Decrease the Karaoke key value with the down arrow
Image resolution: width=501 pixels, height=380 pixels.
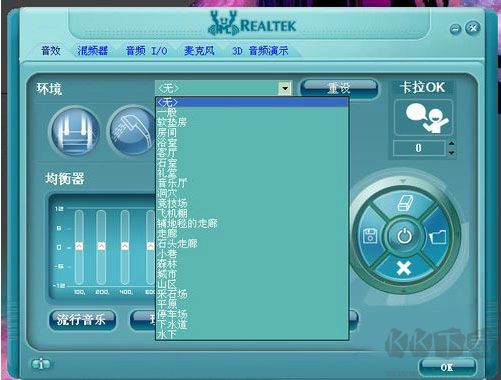coord(451,153)
